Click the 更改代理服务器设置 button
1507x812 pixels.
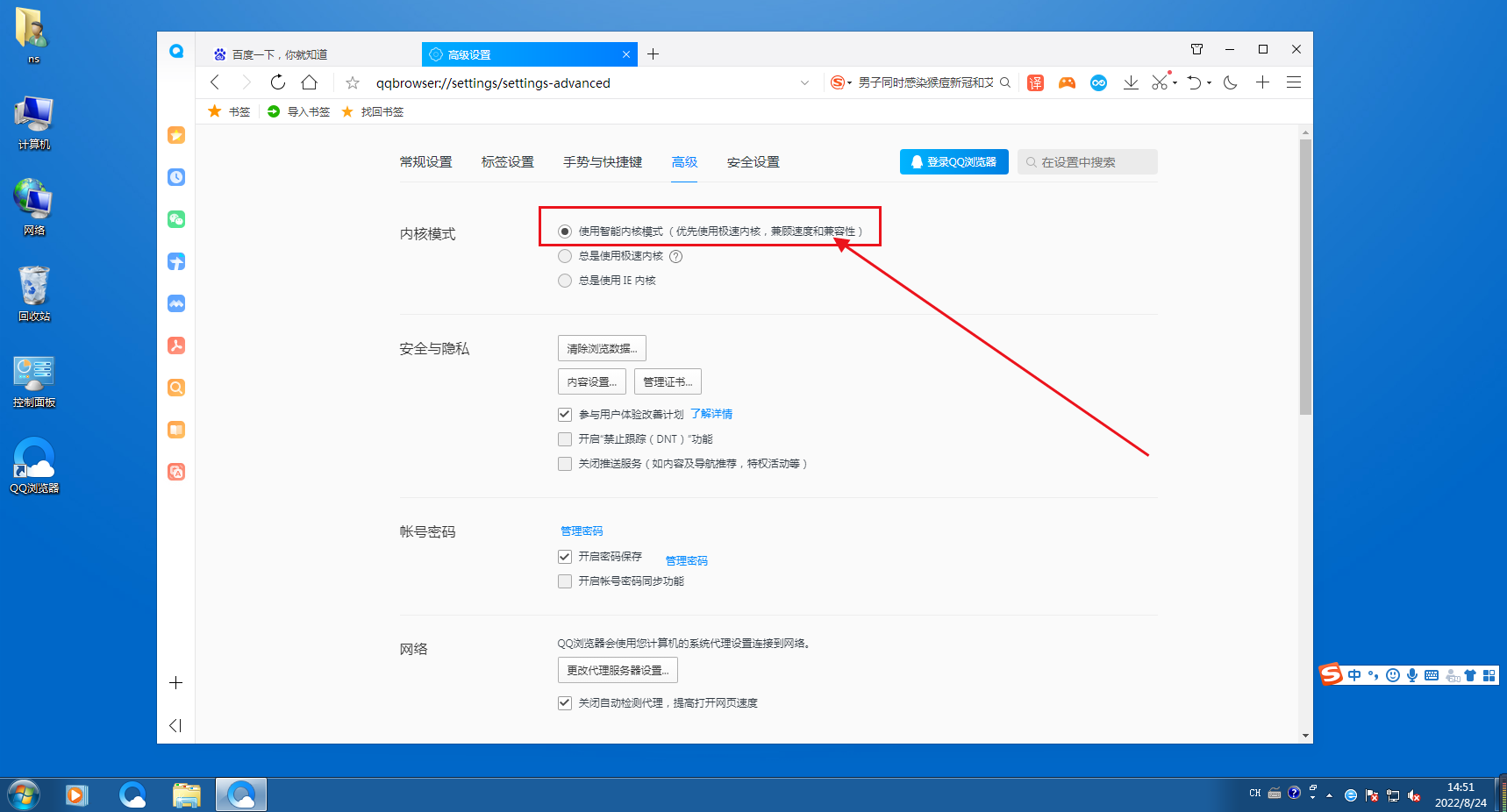click(618, 670)
